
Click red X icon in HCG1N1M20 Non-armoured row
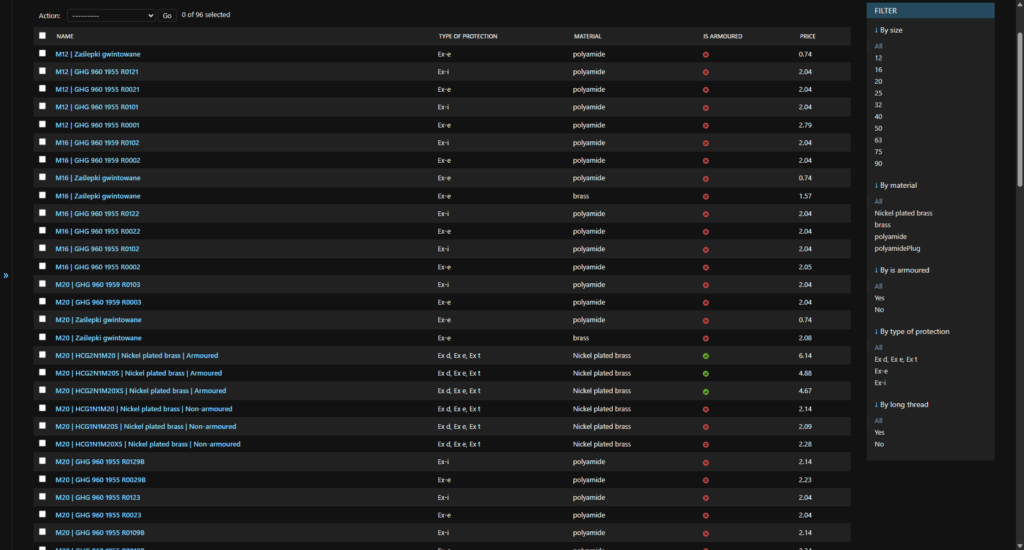click(x=706, y=409)
